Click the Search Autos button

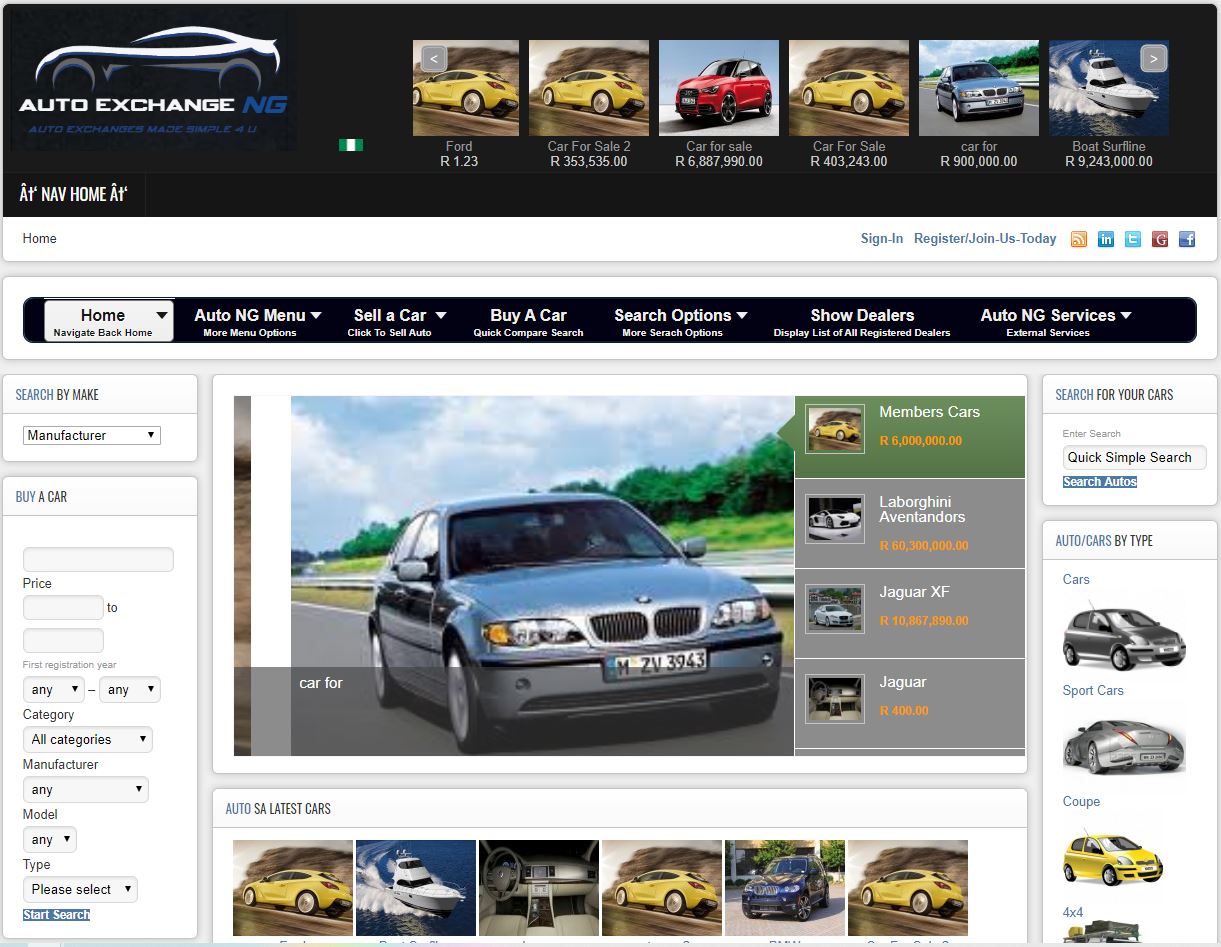(x=1099, y=482)
